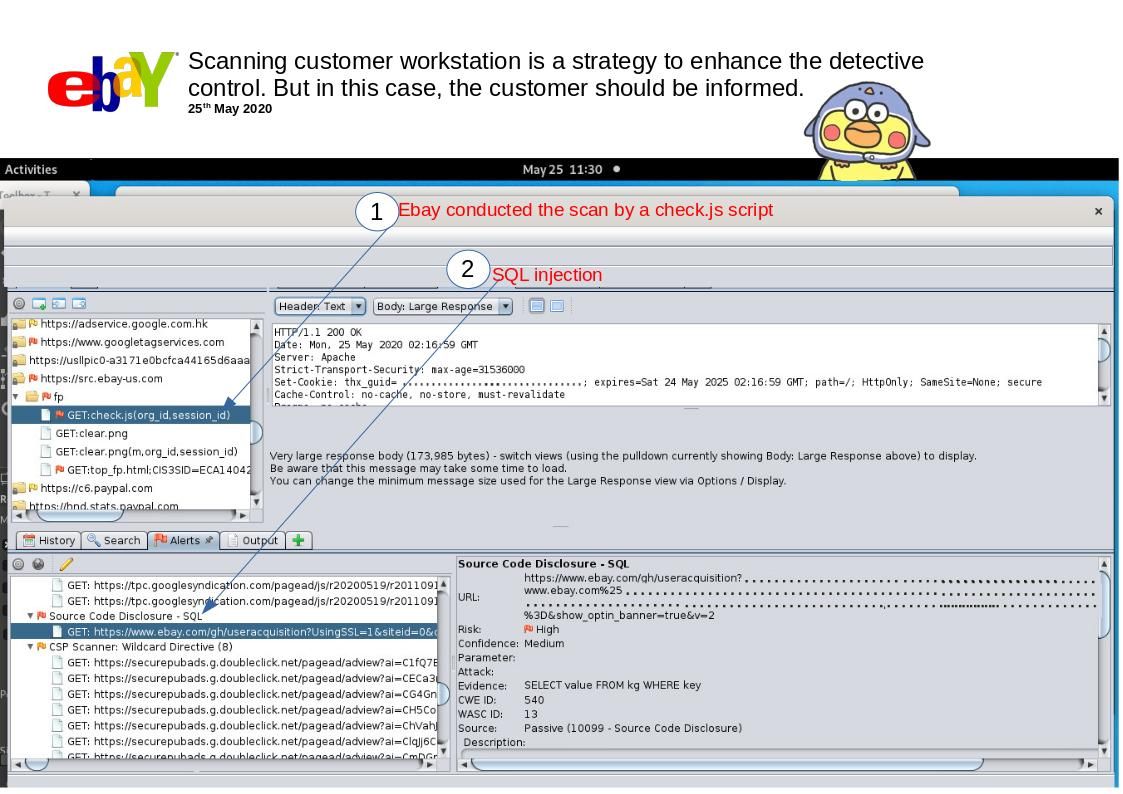
Task: Switch to the History tab
Action: [49, 540]
